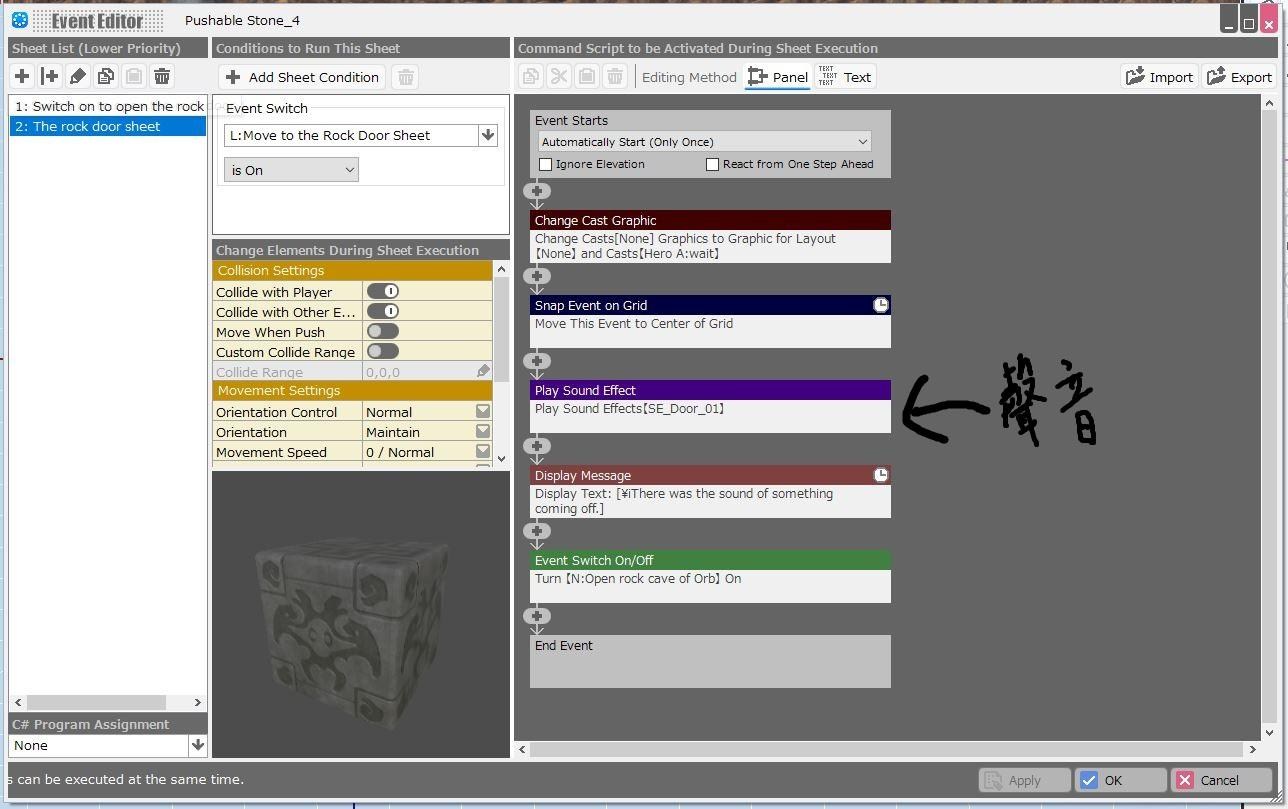Screen dimensions: 1288x809
Task: Toggle the Collide with Player switch
Action: (x=383, y=291)
